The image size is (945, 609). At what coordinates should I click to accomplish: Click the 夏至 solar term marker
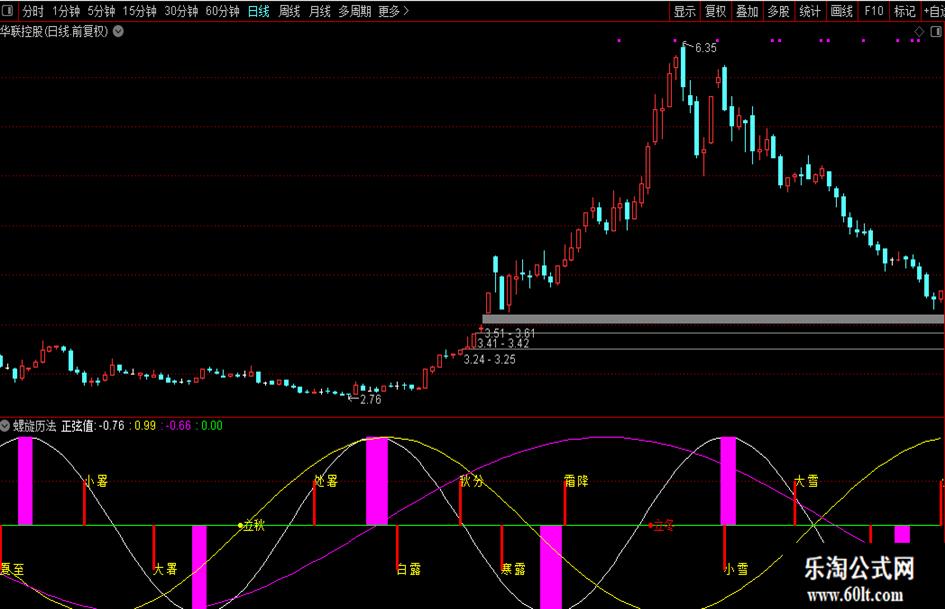tap(12, 569)
